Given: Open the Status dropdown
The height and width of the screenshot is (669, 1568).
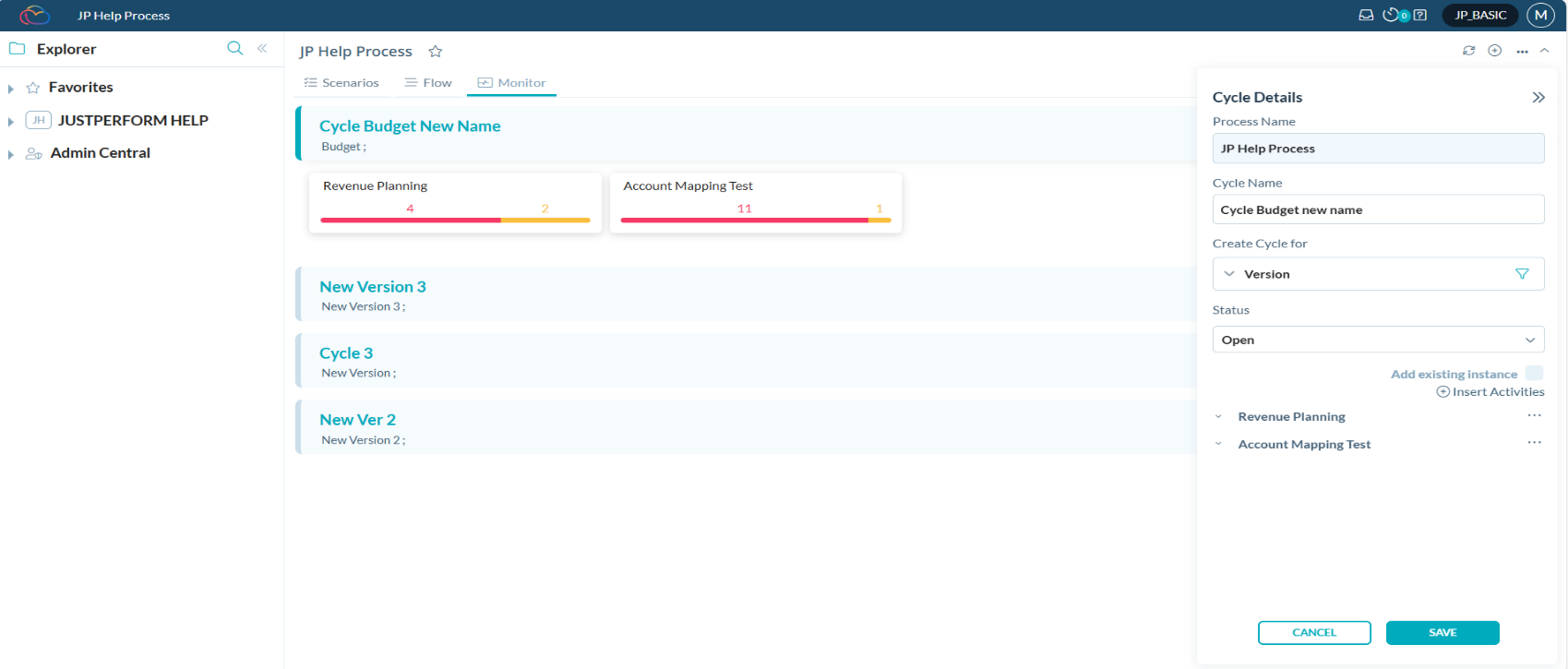Looking at the screenshot, I should click(x=1377, y=340).
